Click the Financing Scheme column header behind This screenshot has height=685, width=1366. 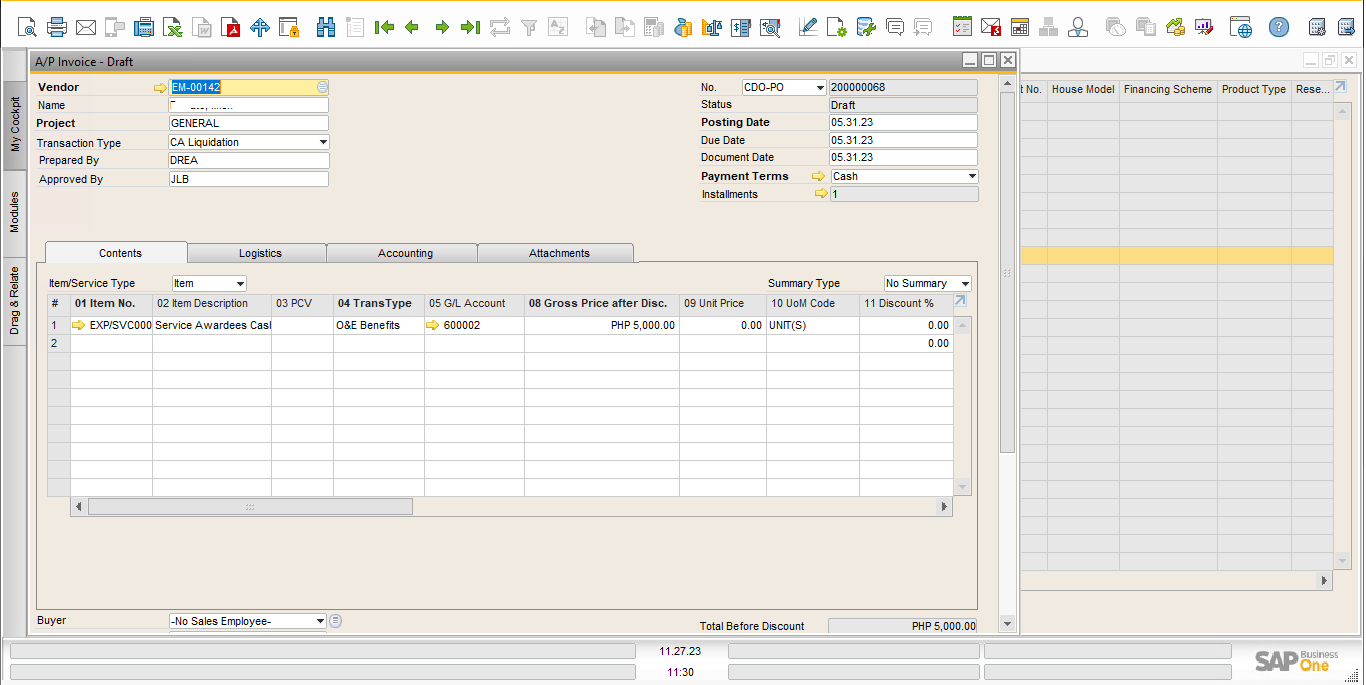pos(1168,90)
